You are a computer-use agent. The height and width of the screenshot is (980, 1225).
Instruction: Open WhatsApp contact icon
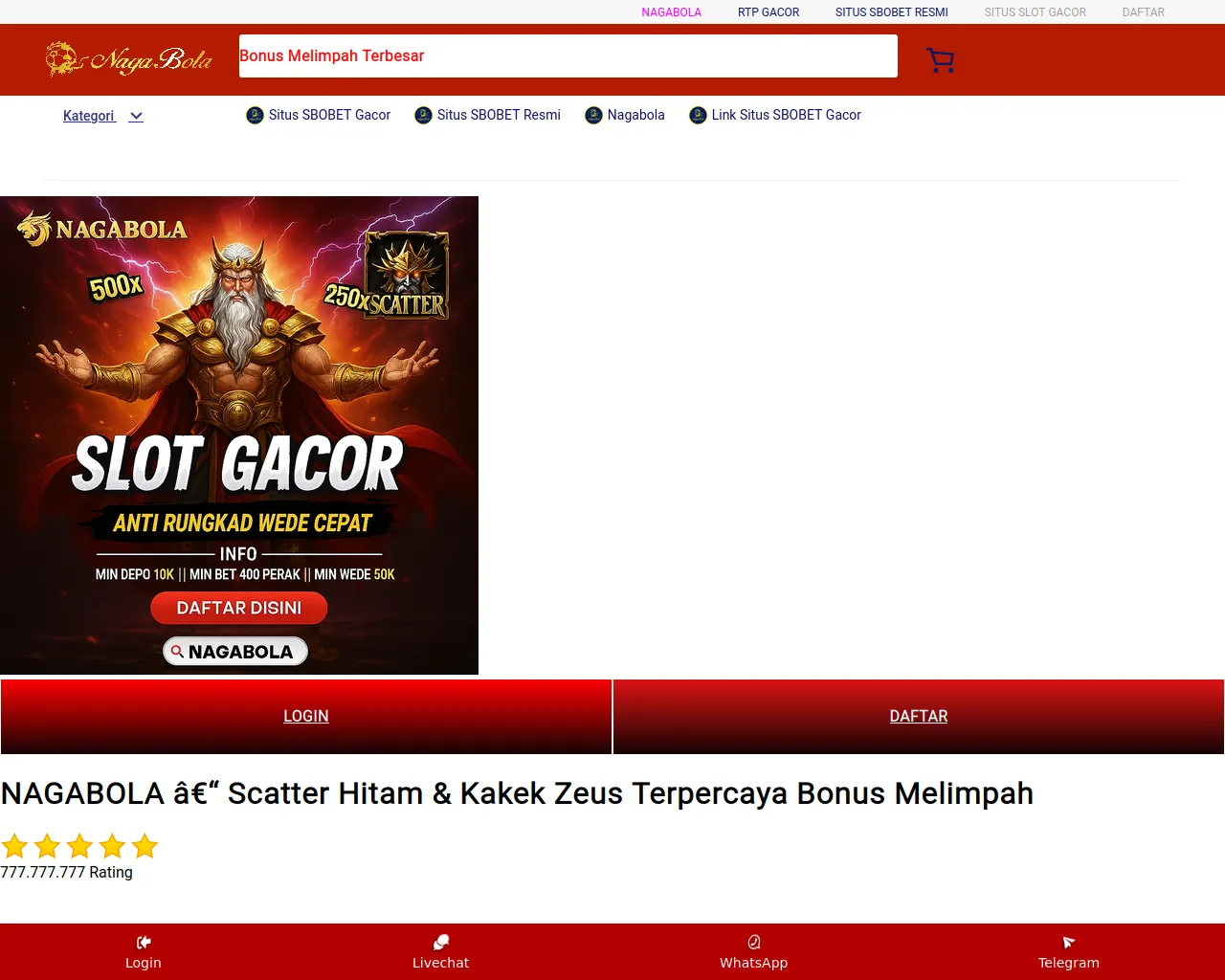click(x=754, y=942)
